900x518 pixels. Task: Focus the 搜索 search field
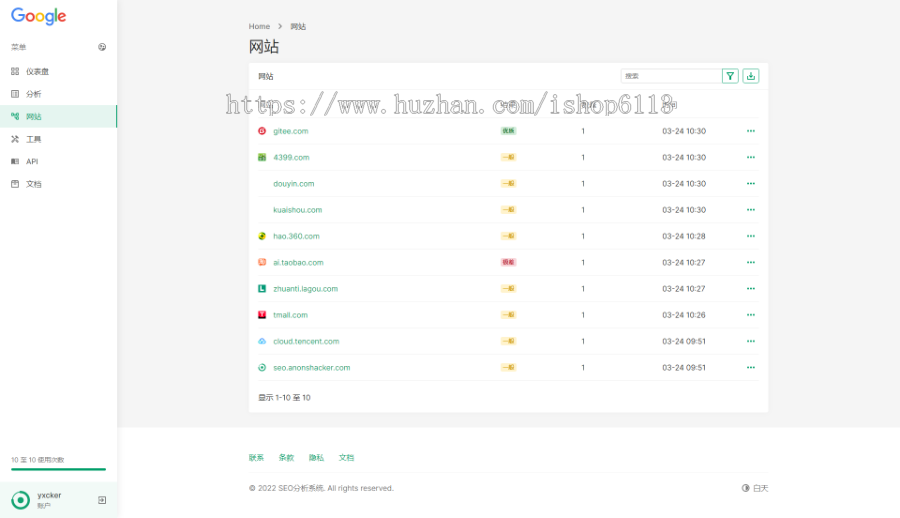click(x=671, y=76)
